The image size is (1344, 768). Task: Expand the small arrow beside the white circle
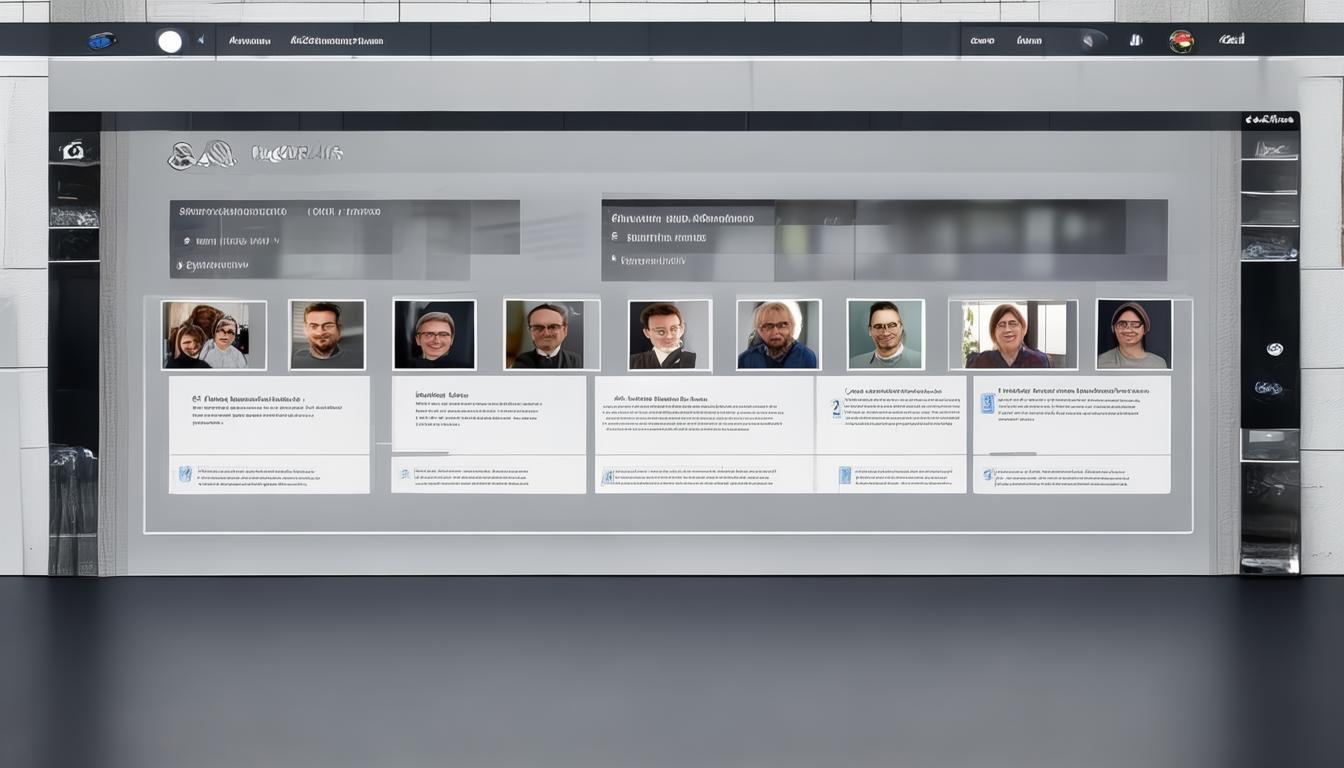pos(201,41)
